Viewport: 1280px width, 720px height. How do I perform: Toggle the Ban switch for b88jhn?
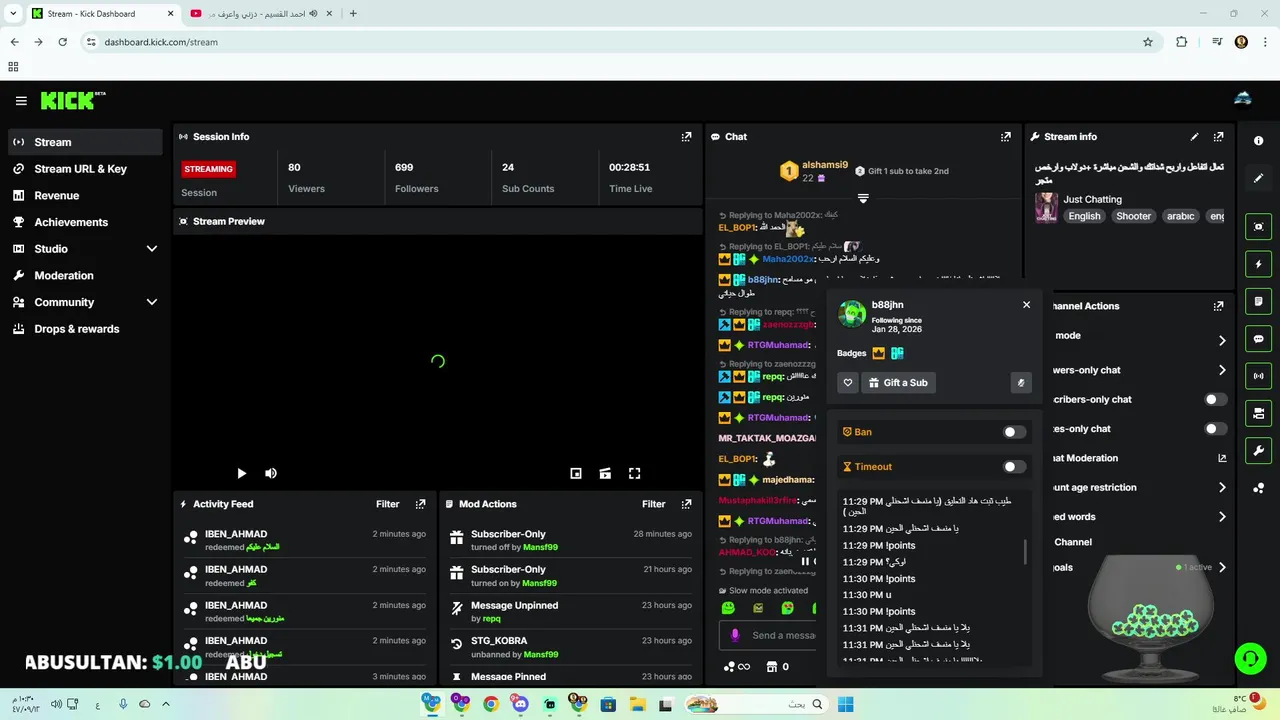[x=1014, y=432]
